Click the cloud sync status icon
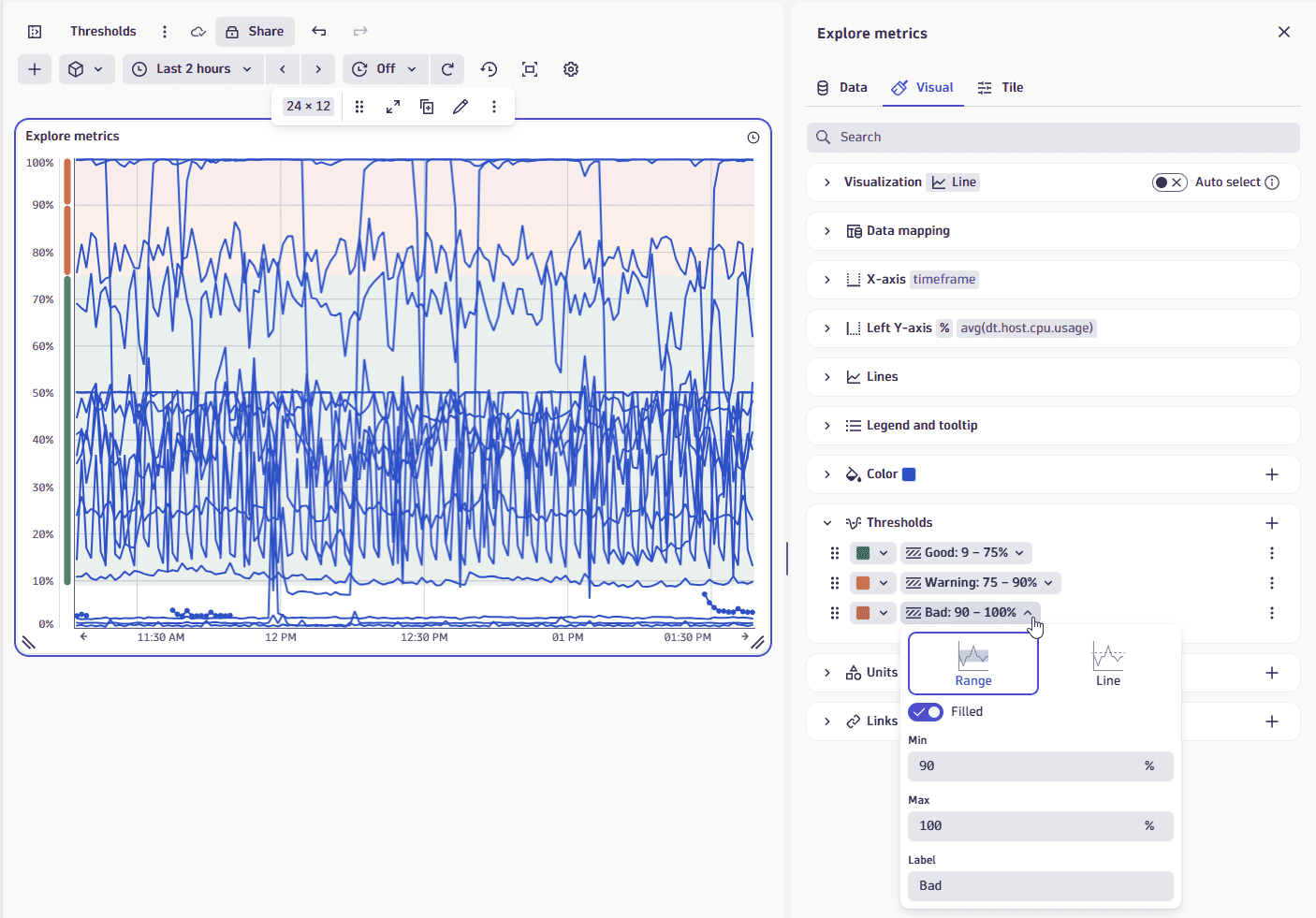Screen dimensions: 1316x918 [198, 32]
